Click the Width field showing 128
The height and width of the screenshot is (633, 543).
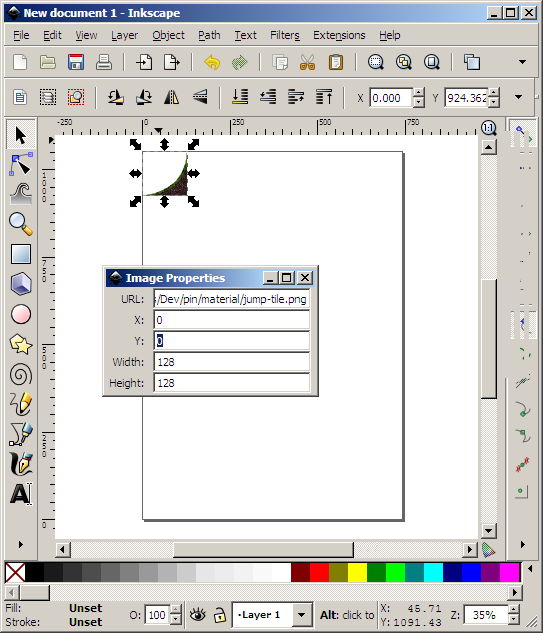tap(232, 362)
